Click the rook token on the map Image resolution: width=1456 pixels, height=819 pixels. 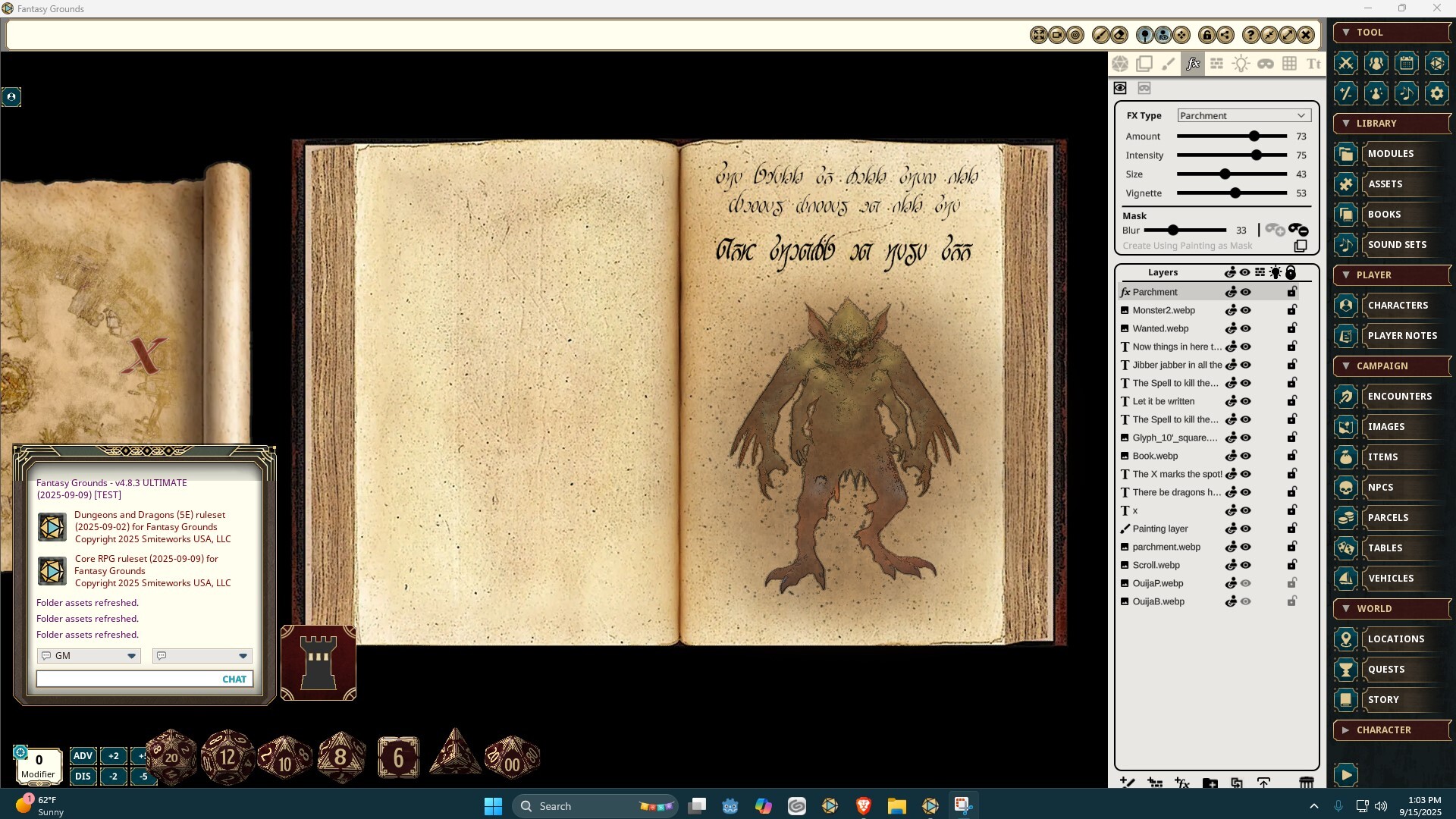(x=318, y=663)
